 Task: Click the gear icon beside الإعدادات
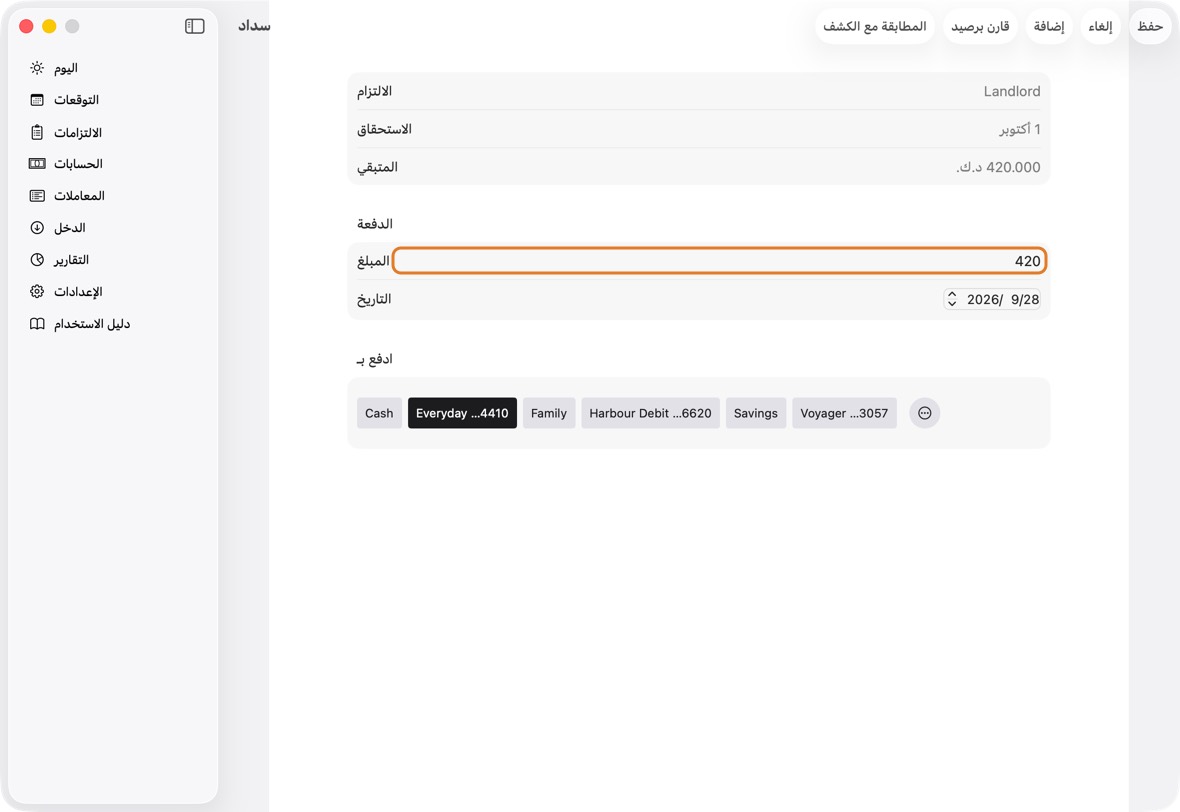tap(37, 291)
